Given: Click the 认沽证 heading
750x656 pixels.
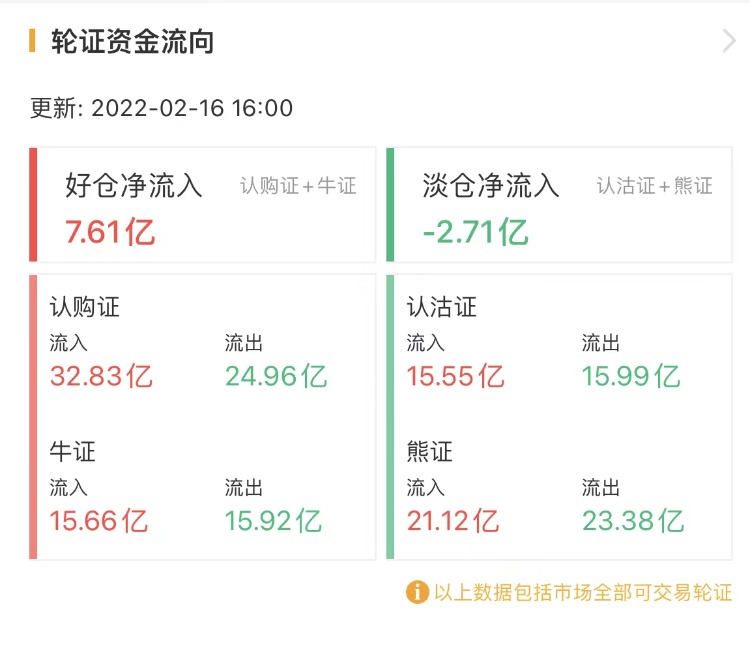Looking at the screenshot, I should (441, 307).
